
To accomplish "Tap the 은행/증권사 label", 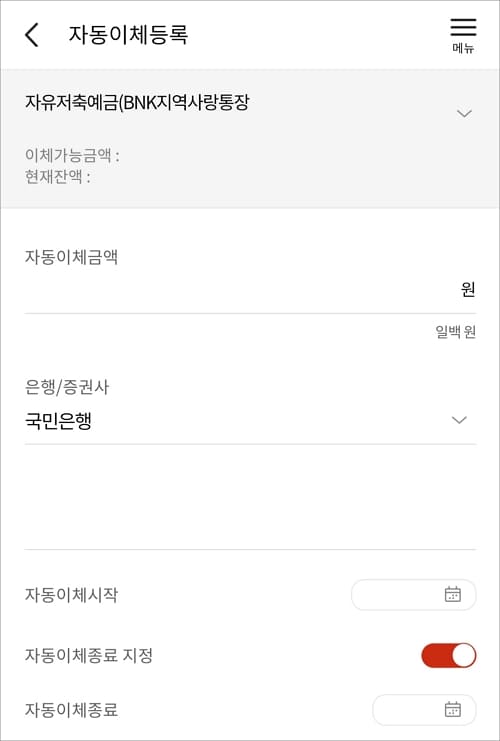I will tap(67, 388).
